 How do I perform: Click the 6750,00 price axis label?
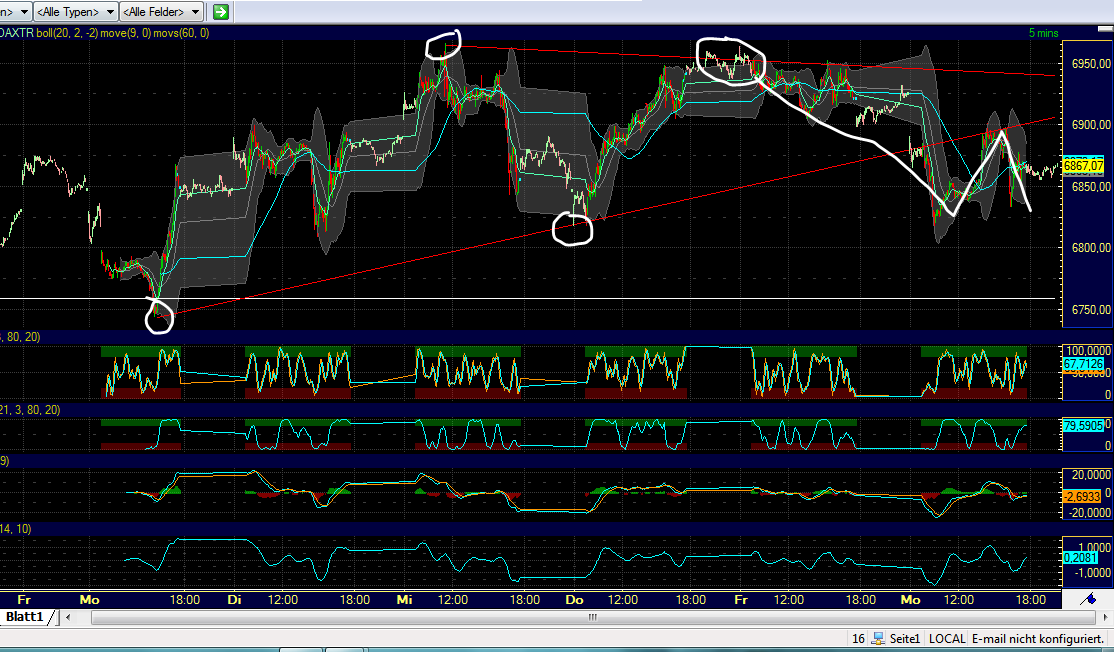click(1091, 310)
